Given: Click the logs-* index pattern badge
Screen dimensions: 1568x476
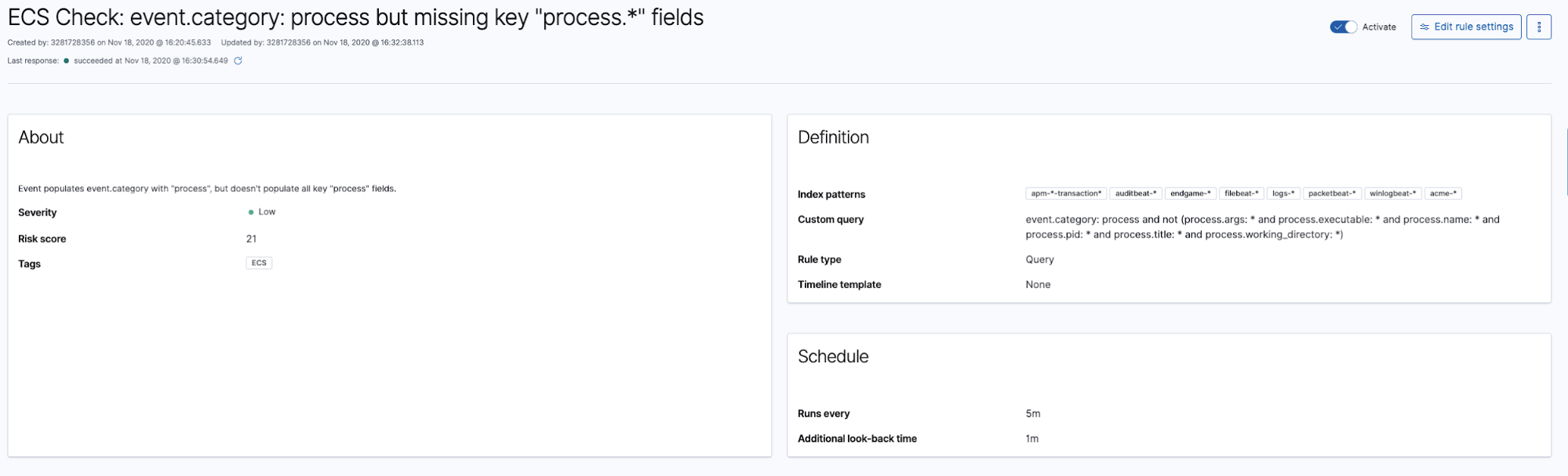Looking at the screenshot, I should point(1283,193).
